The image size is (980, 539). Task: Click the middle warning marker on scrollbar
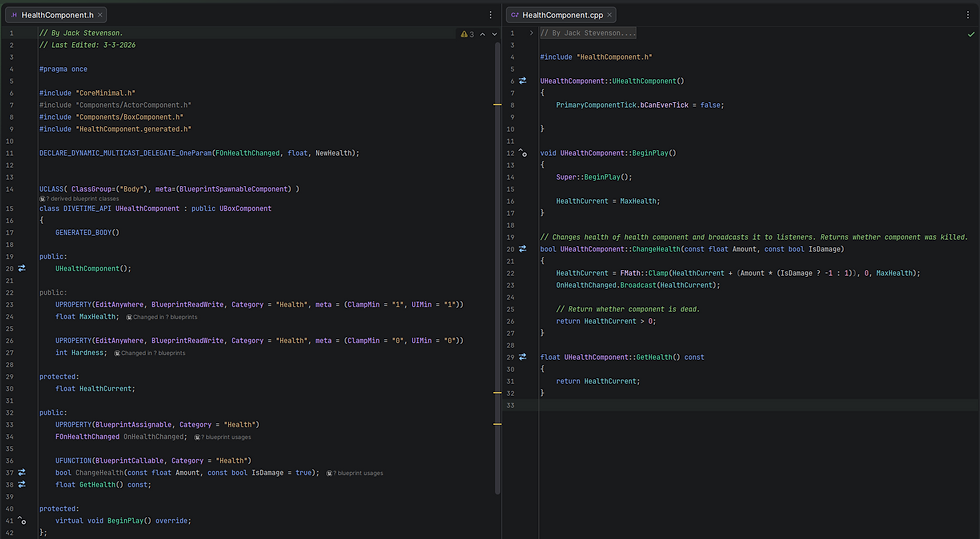click(498, 393)
